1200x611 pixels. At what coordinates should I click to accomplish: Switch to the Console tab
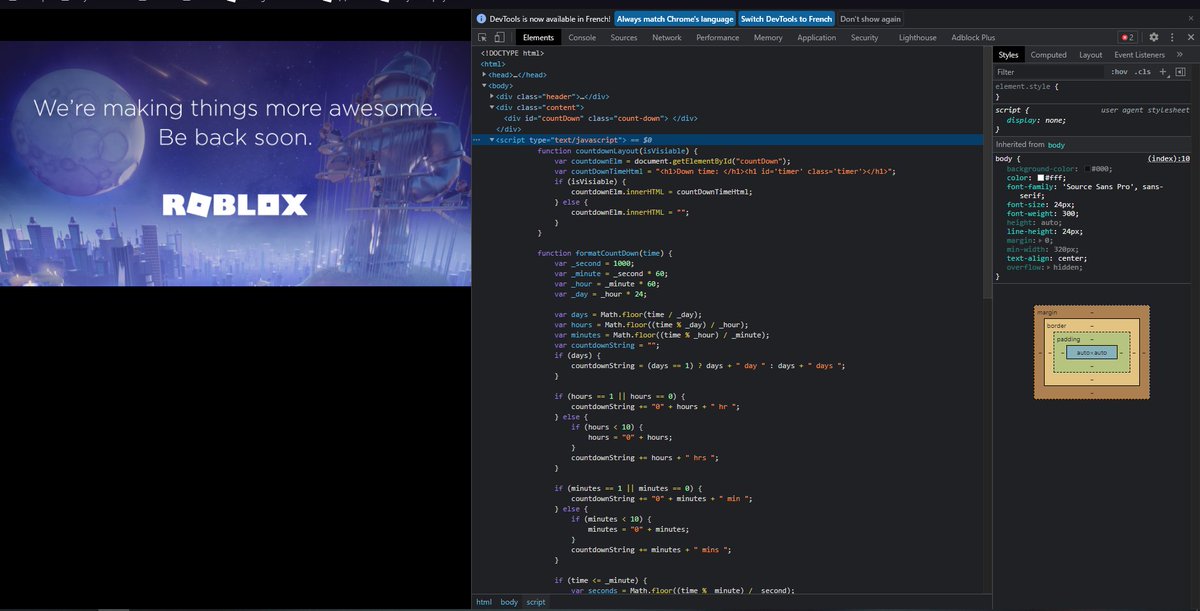582,37
